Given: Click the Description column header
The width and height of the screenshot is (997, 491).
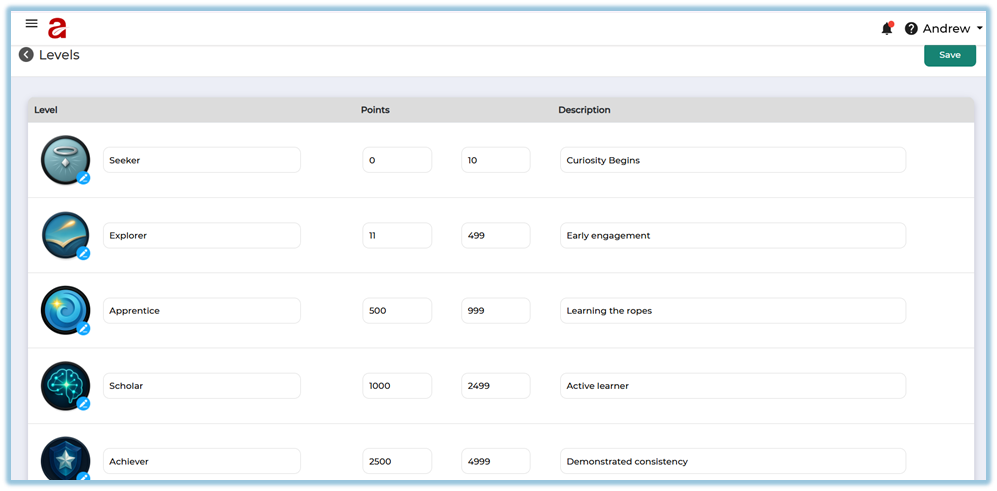Looking at the screenshot, I should pos(584,110).
